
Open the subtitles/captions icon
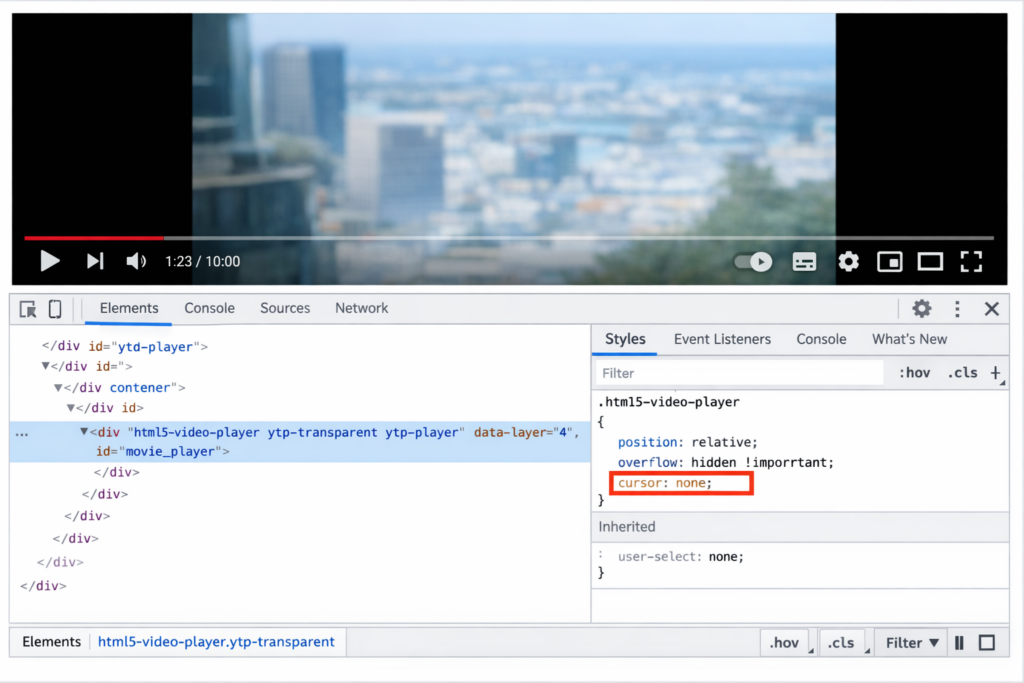(804, 261)
